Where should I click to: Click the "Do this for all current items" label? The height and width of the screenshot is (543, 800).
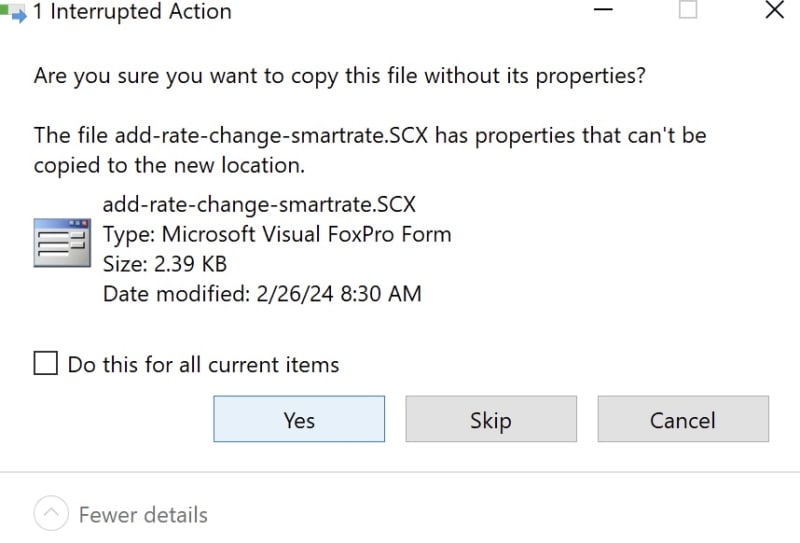coord(203,364)
